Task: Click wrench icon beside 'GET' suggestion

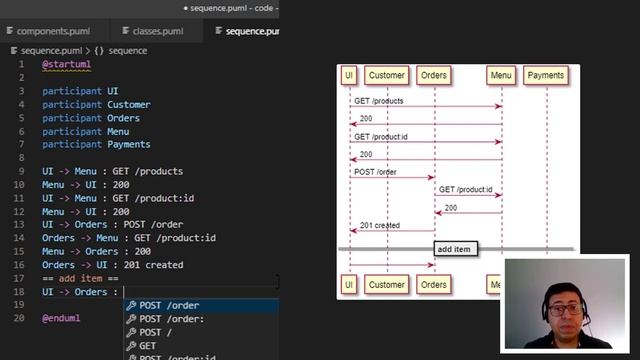Action: [x=131, y=346]
